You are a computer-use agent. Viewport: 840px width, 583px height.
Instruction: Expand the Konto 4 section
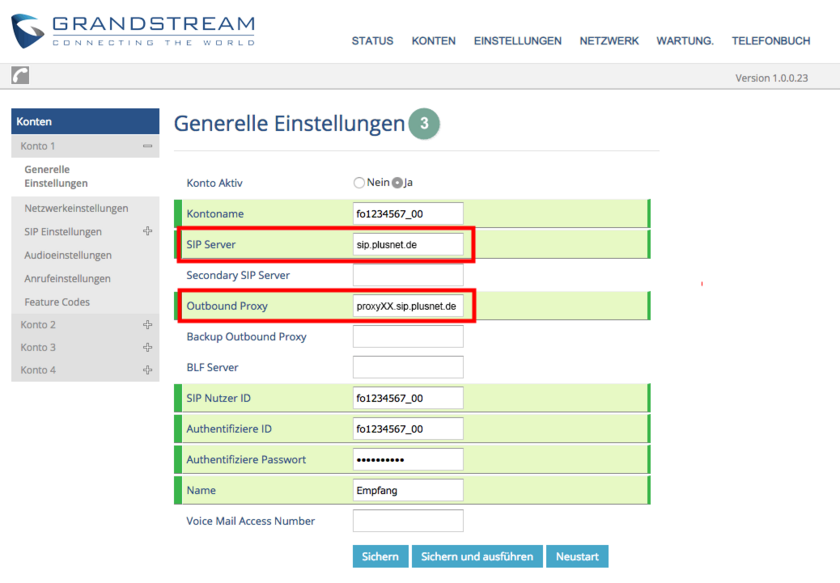point(148,370)
